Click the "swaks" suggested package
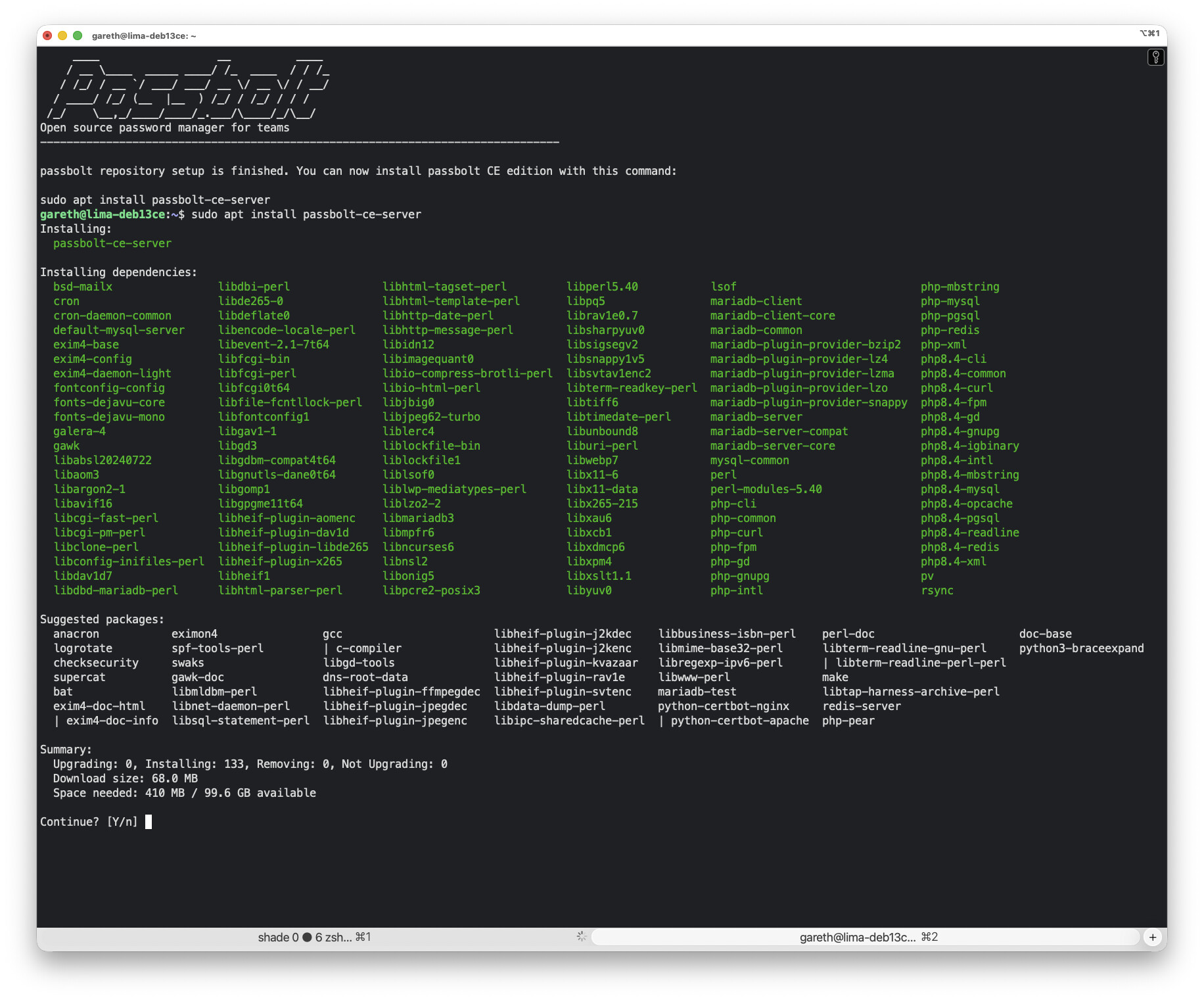 tap(188, 663)
